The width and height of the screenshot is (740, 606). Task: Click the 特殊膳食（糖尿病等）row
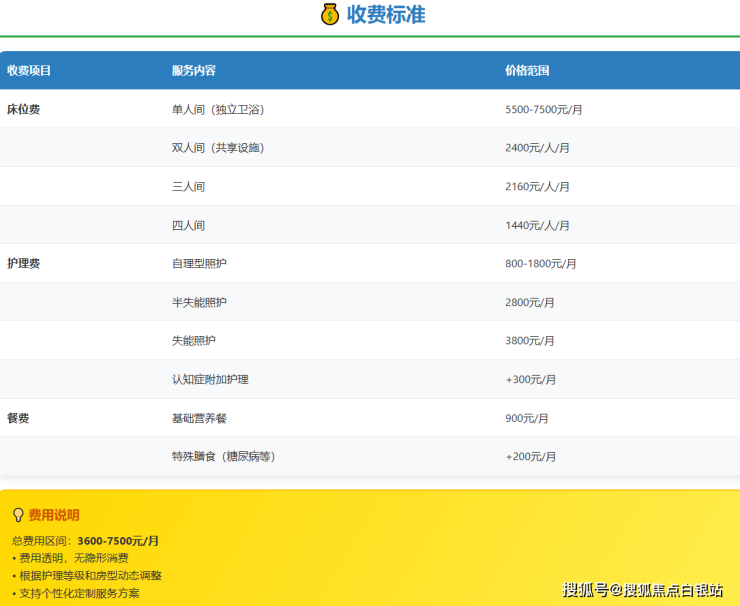(223, 457)
